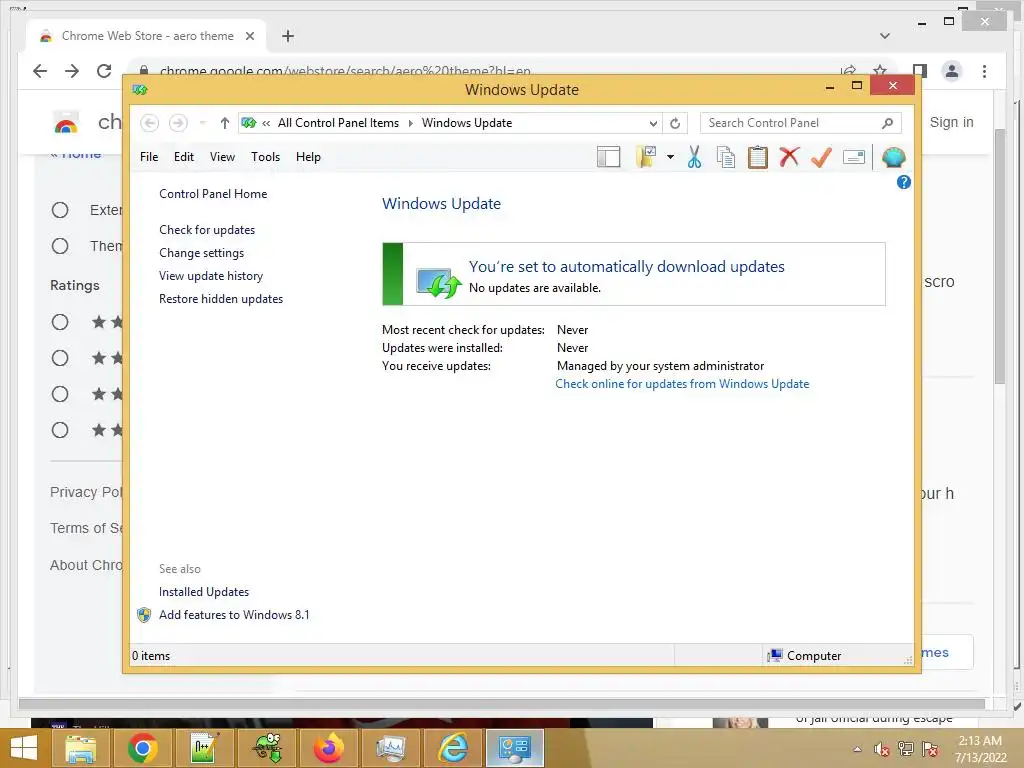Open View update history
The image size is (1024, 768).
coord(211,276)
